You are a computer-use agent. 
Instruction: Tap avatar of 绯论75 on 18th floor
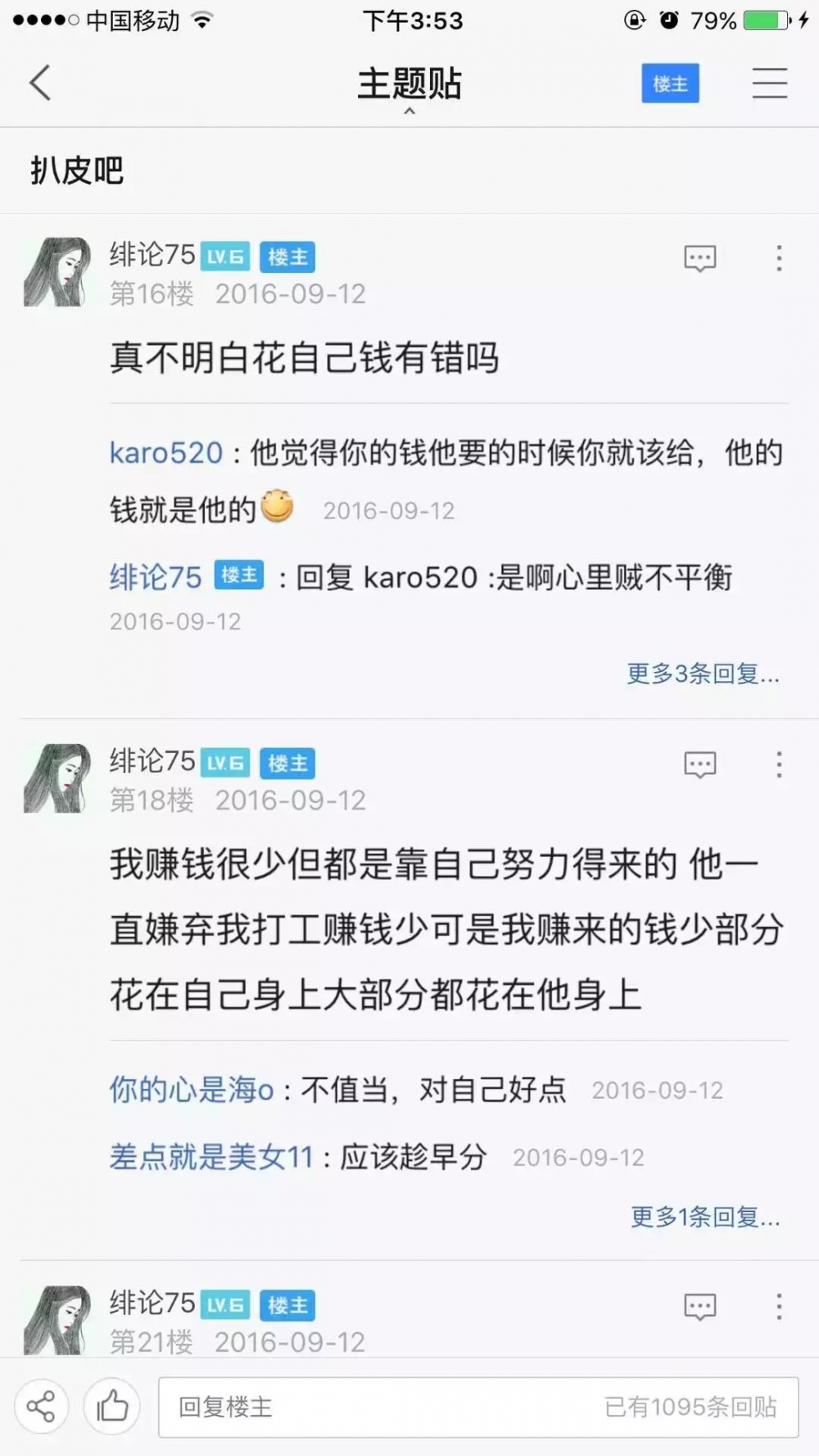(57, 778)
